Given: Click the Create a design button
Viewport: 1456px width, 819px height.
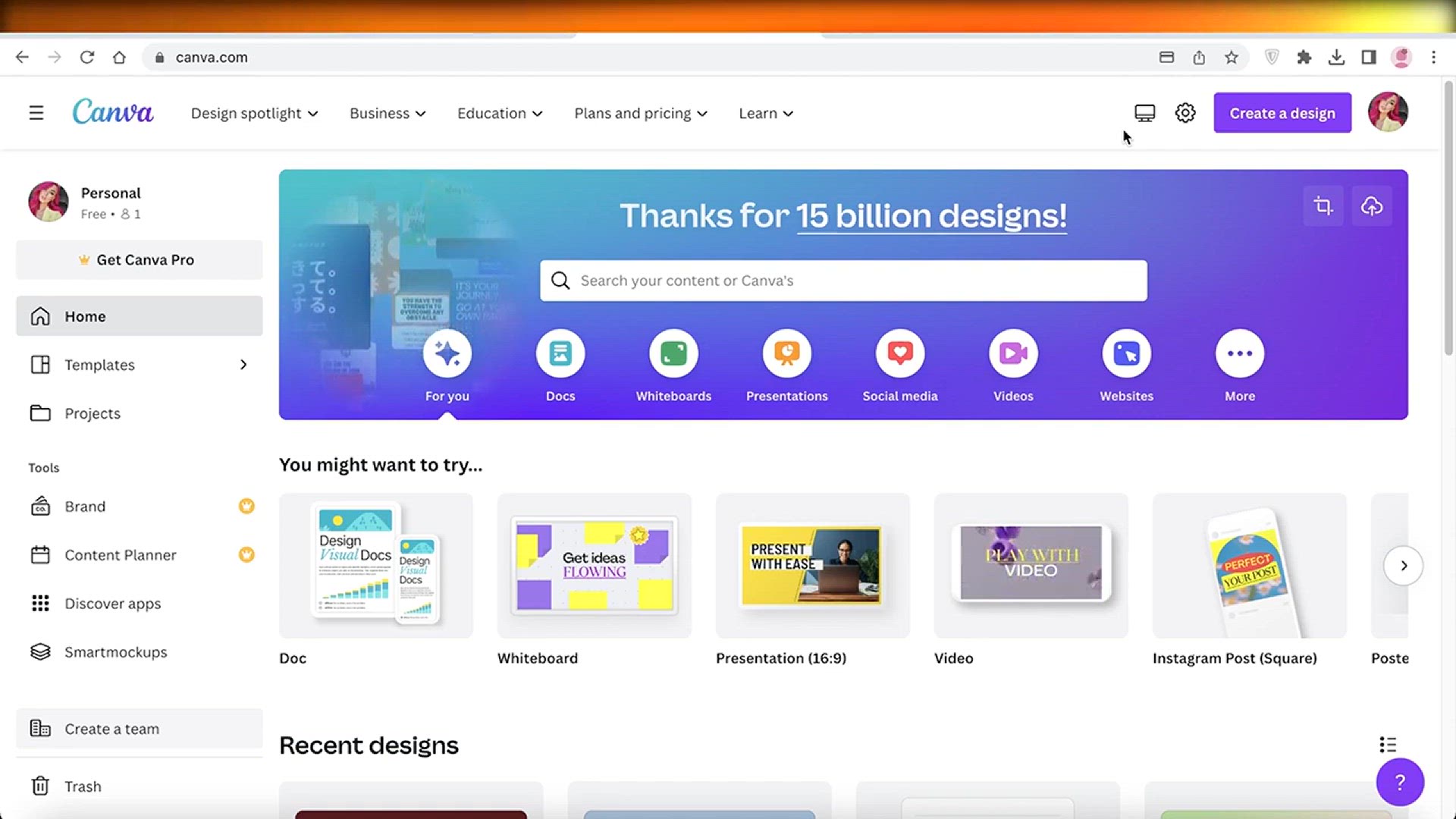Looking at the screenshot, I should point(1282,113).
